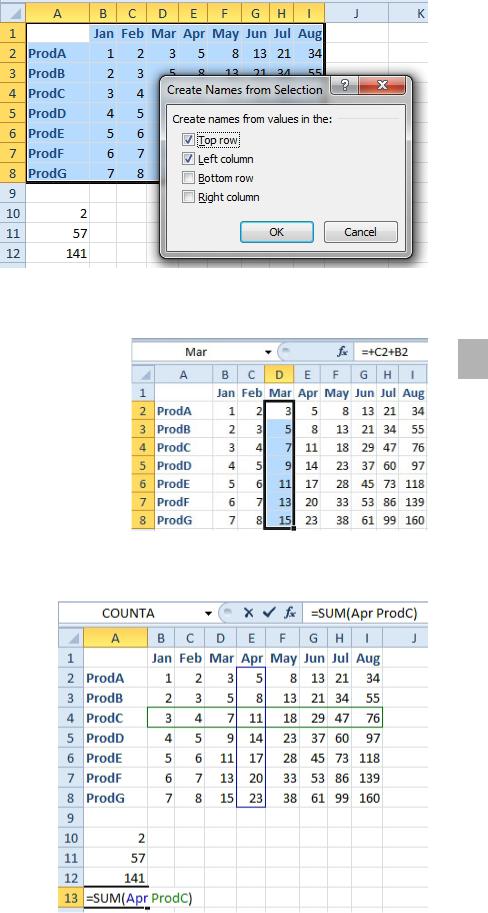
Task: Select column A header in the COUNTA sheet
Action: point(115,639)
